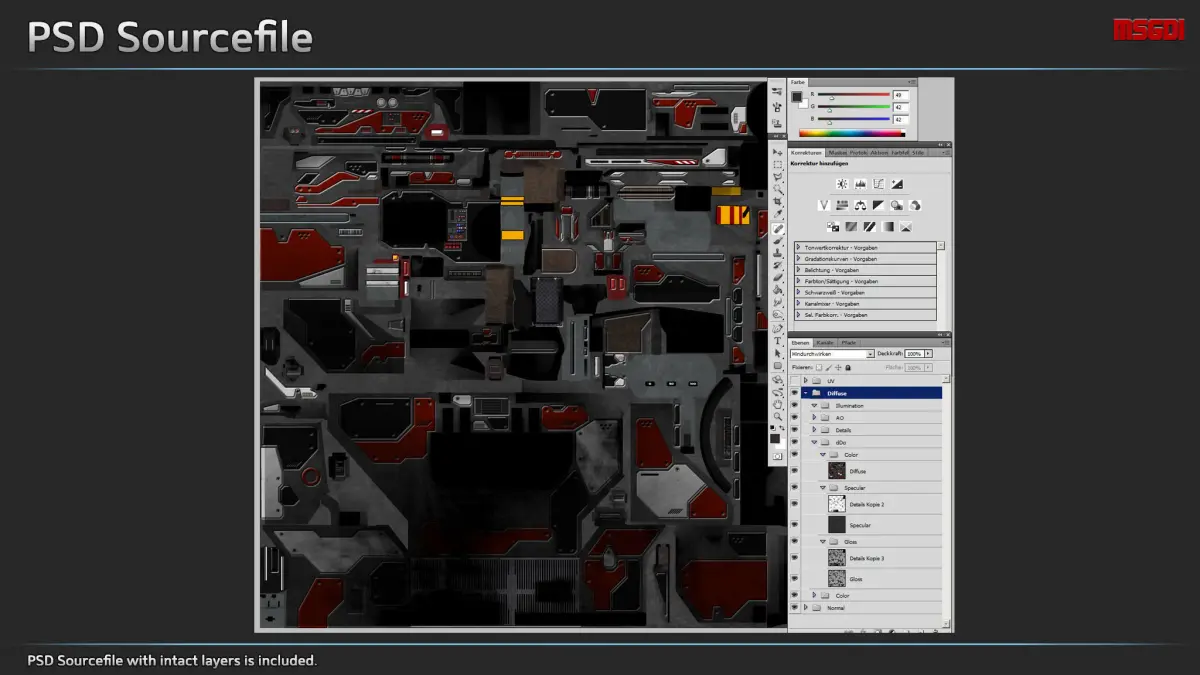Expand the AO group

[x=814, y=418]
